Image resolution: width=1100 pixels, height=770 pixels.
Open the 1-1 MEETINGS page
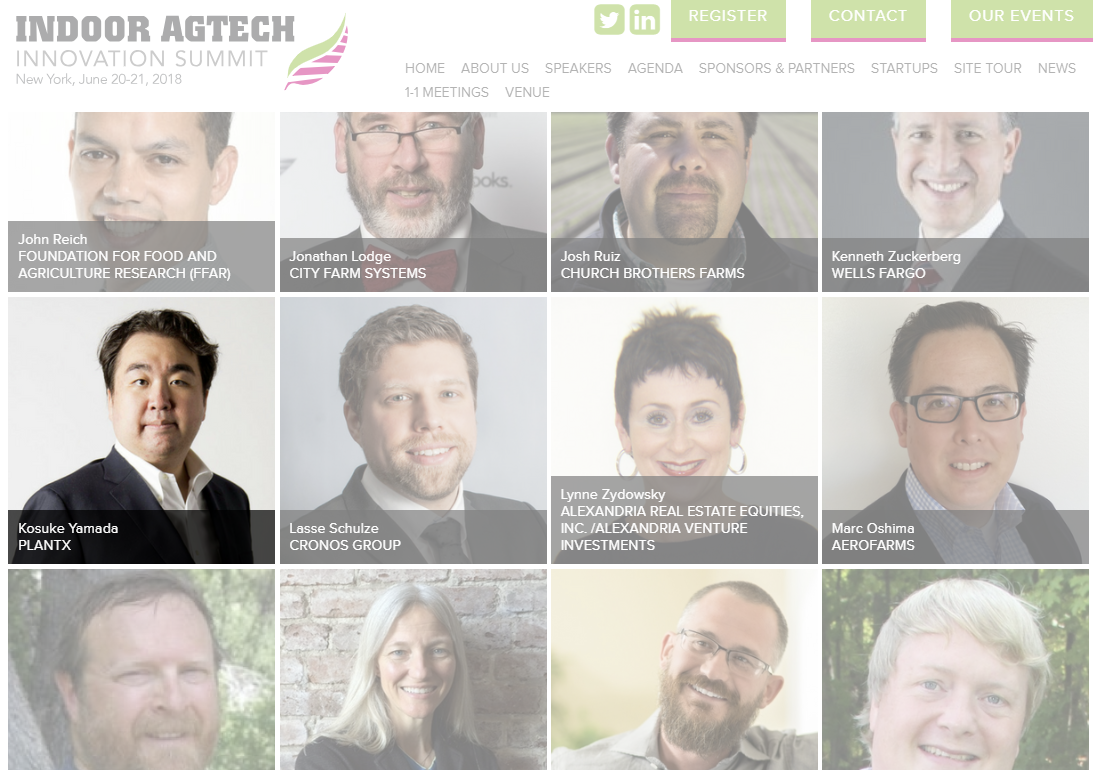click(x=446, y=92)
